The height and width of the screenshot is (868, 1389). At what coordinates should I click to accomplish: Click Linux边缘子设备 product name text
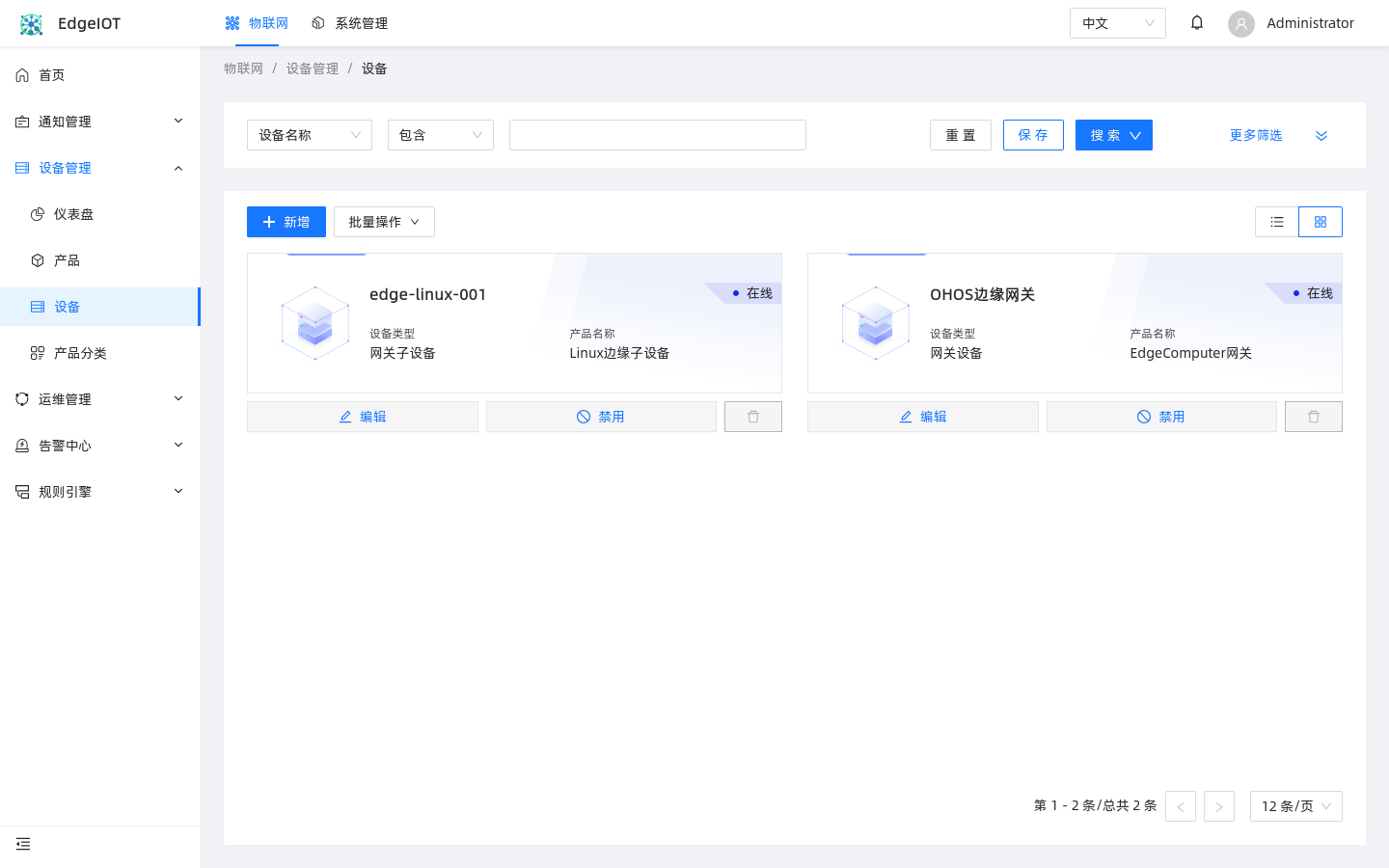[x=619, y=353]
